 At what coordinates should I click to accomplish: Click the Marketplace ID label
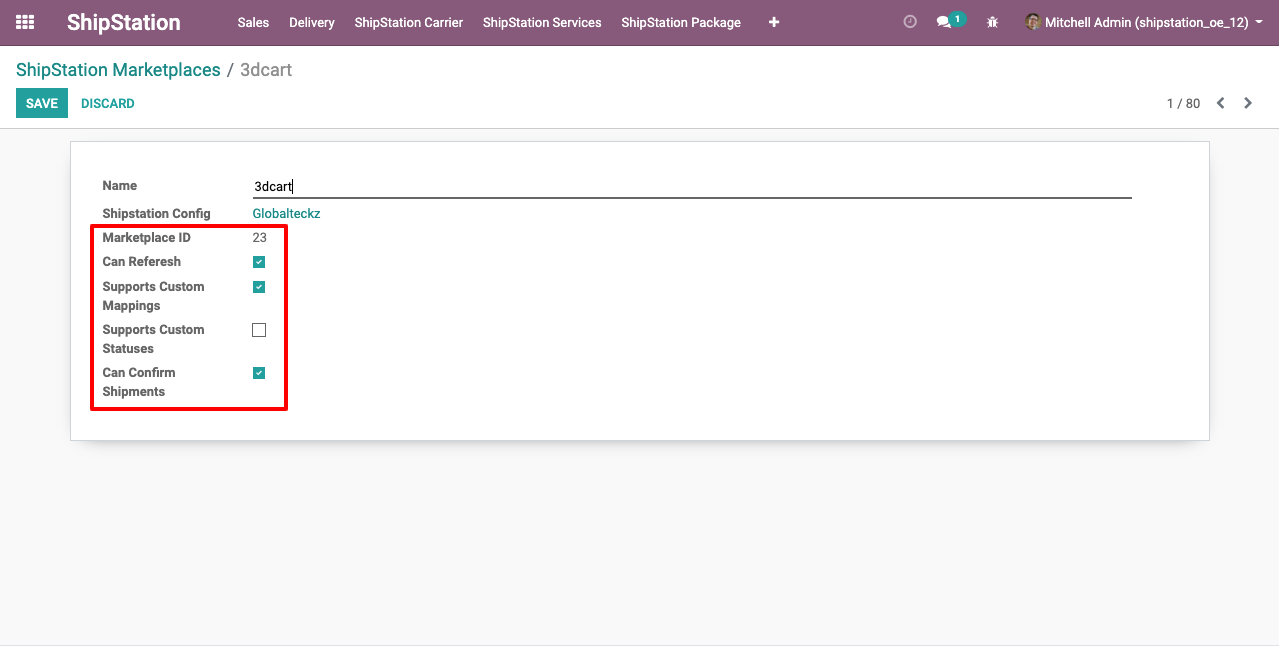(146, 238)
